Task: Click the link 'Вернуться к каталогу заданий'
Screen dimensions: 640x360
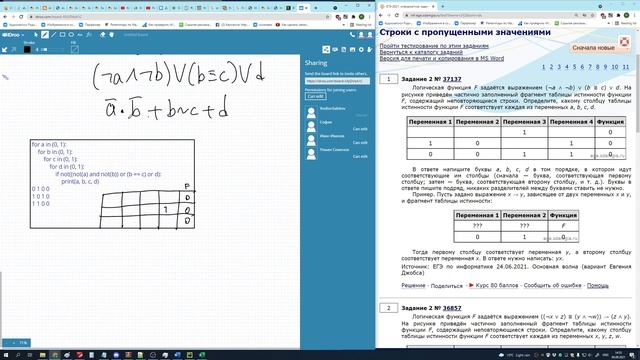Action: coord(421,52)
